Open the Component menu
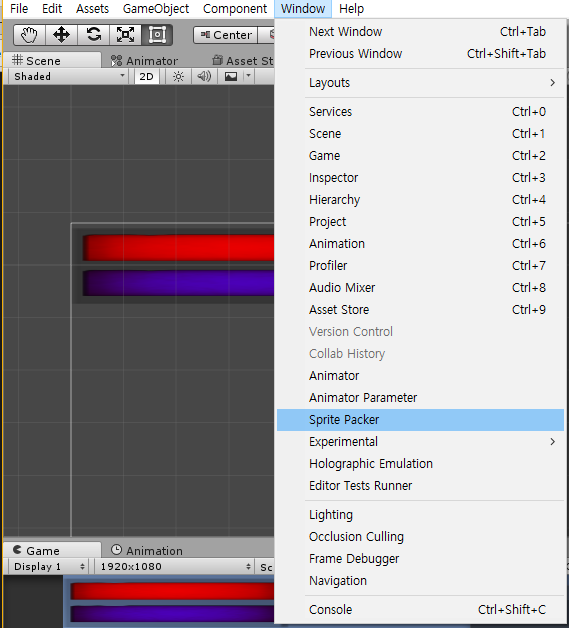This screenshot has width=569, height=628. pyautogui.click(x=235, y=8)
